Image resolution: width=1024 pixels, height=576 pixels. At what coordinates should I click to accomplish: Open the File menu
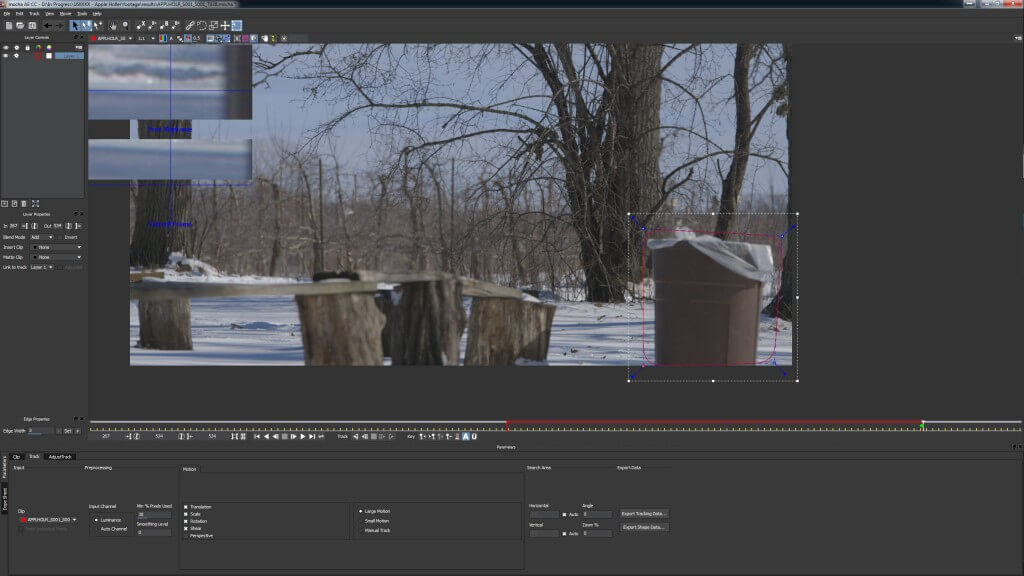coord(6,13)
